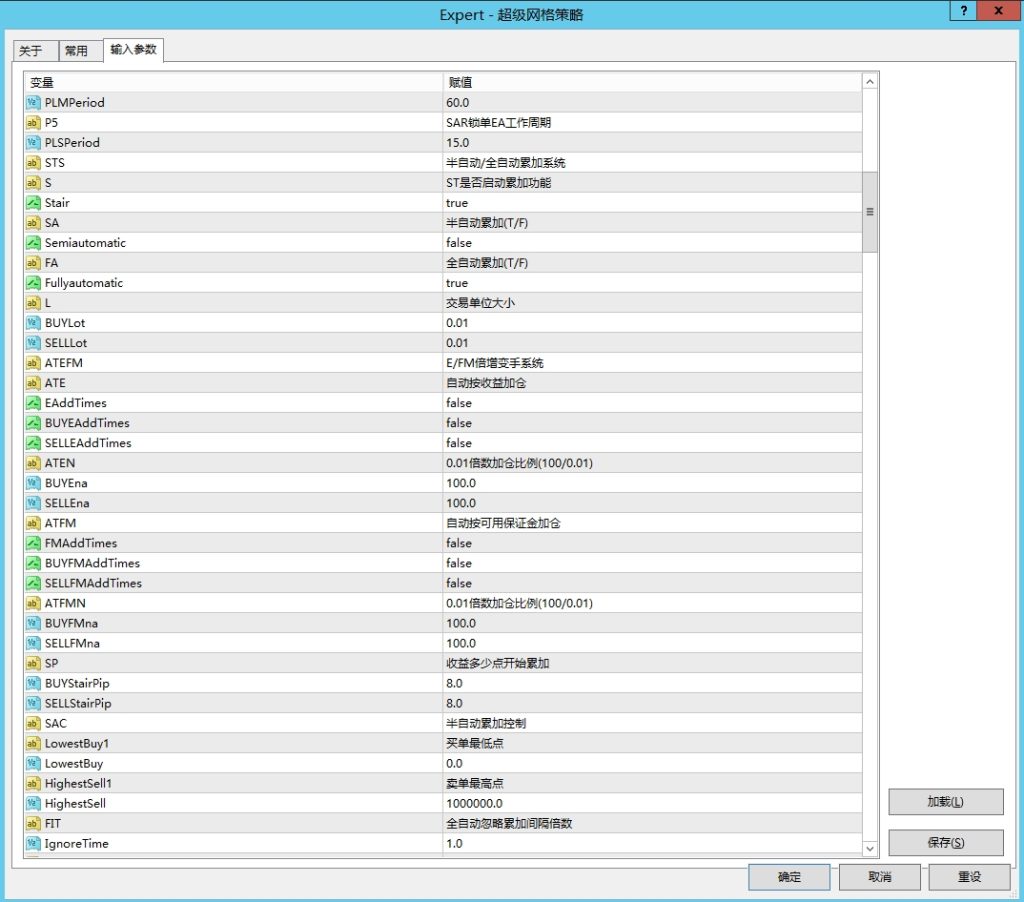Switch to the 关于 tab
The height and width of the screenshot is (902, 1024).
[x=30, y=51]
